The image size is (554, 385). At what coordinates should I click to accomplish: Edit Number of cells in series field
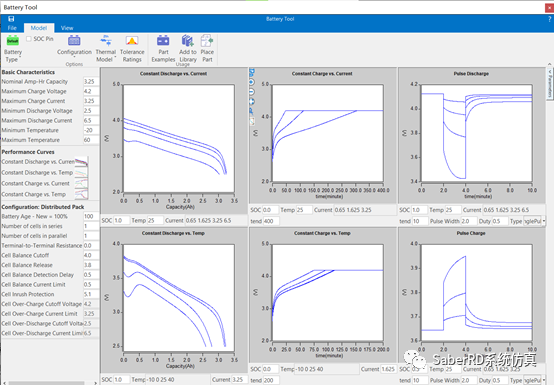[x=91, y=226]
